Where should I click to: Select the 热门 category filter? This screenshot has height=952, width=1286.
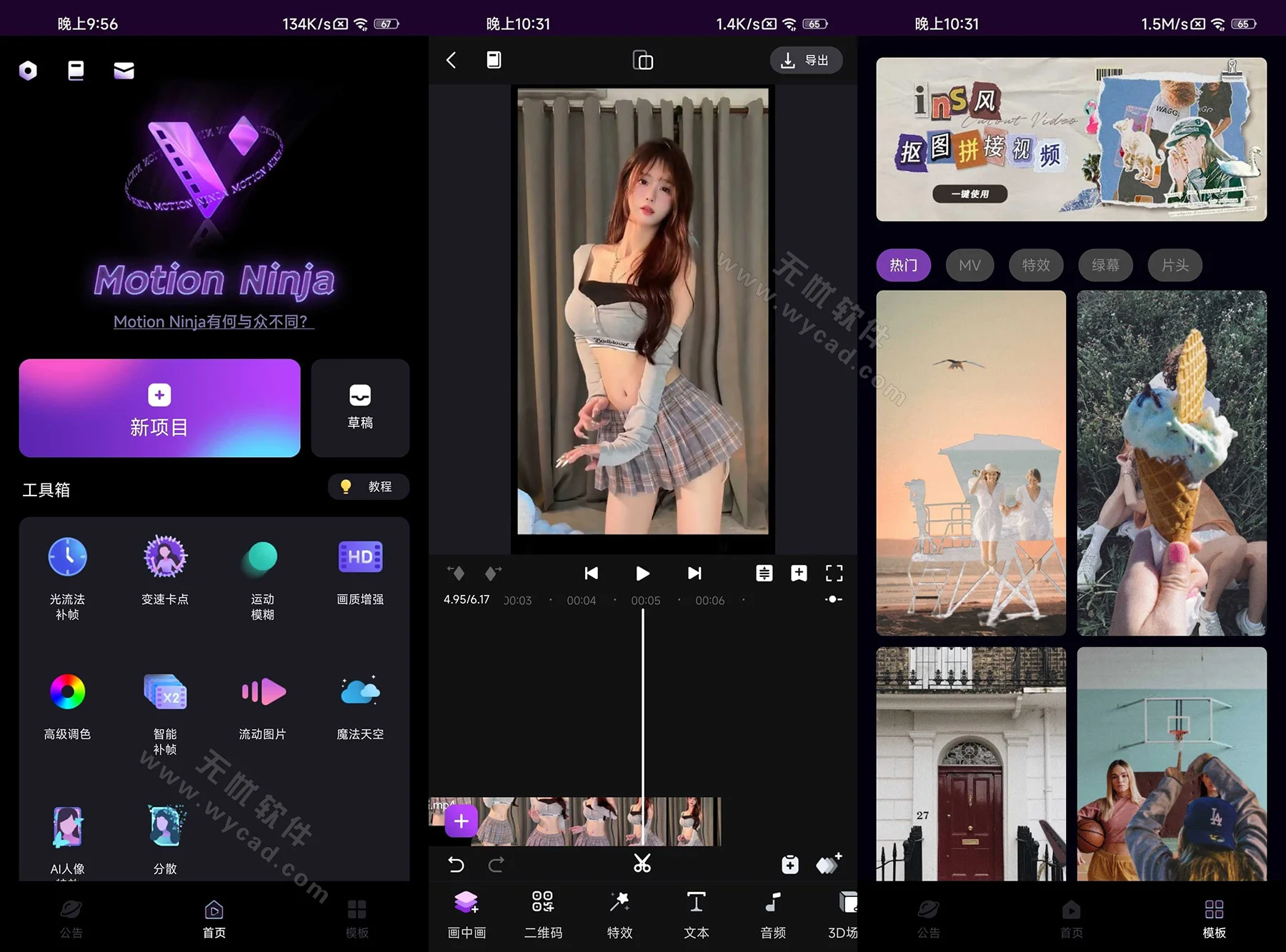(903, 265)
